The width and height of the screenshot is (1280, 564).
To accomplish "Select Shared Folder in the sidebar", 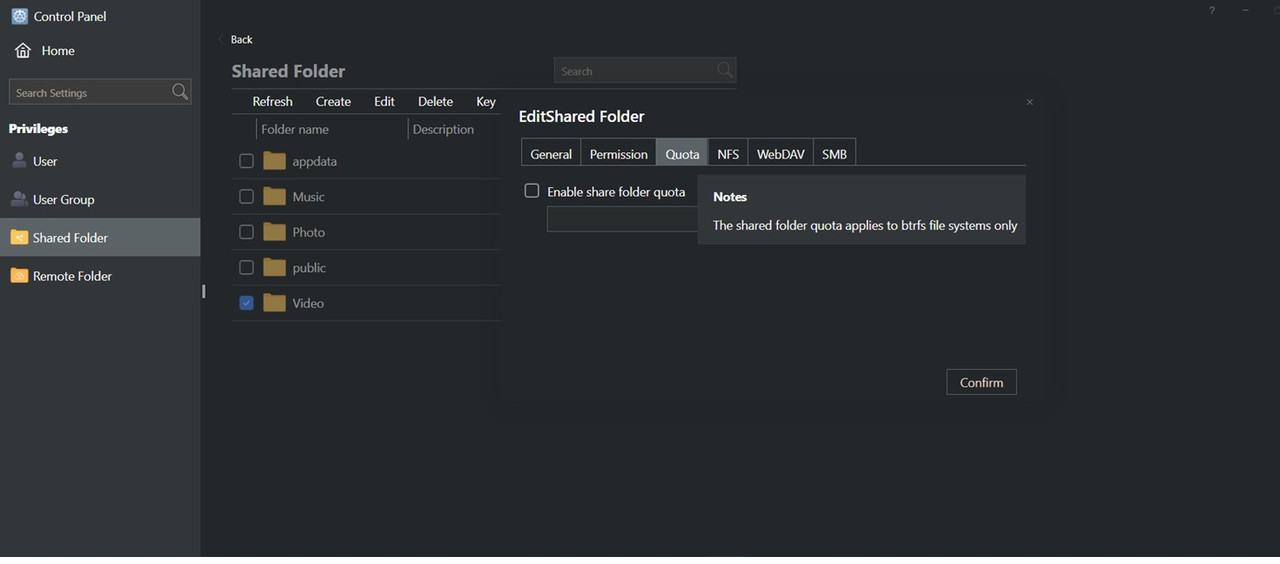I will click(x=100, y=237).
